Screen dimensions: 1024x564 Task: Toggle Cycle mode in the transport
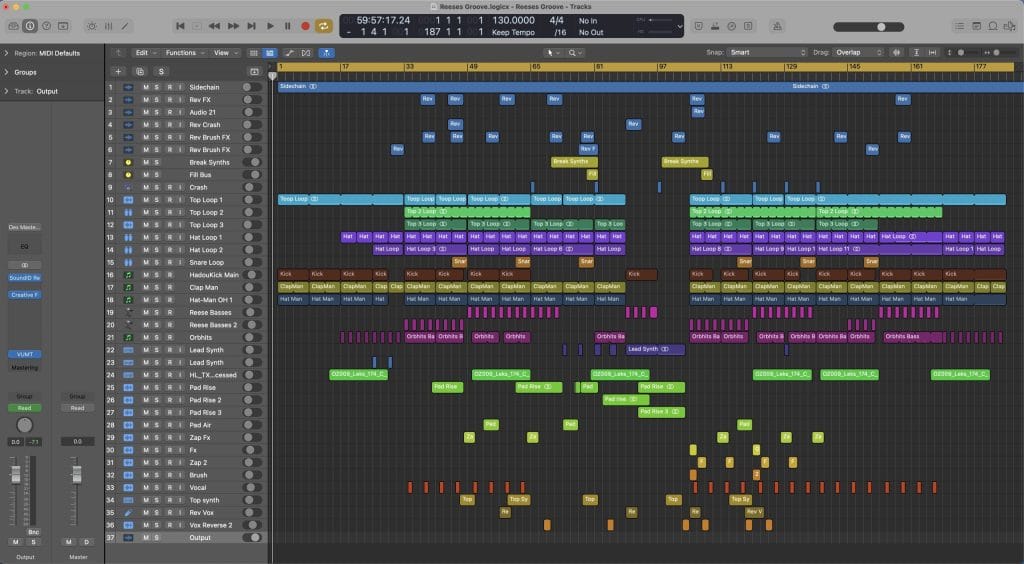pyautogui.click(x=324, y=26)
